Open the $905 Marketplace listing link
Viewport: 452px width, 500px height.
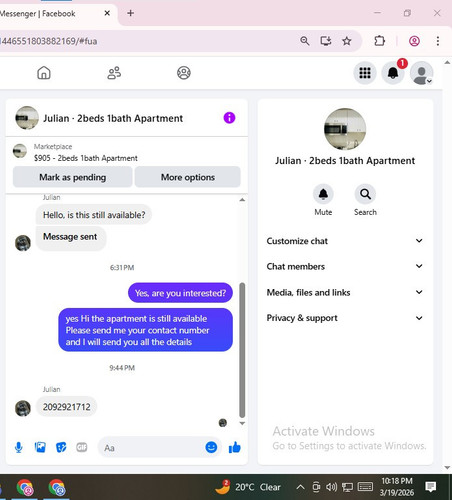click(86, 158)
